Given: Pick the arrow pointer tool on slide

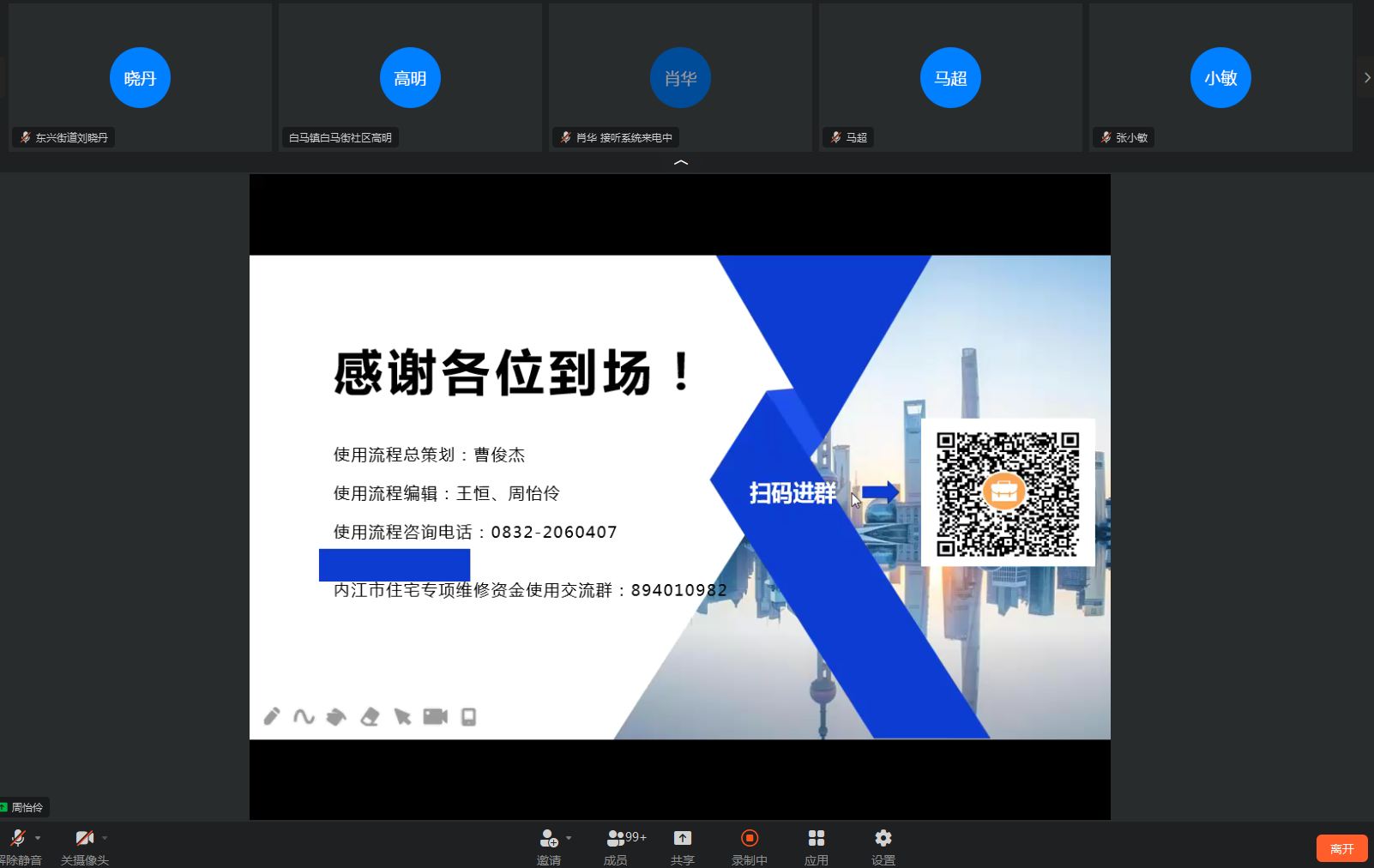Looking at the screenshot, I should [x=402, y=716].
